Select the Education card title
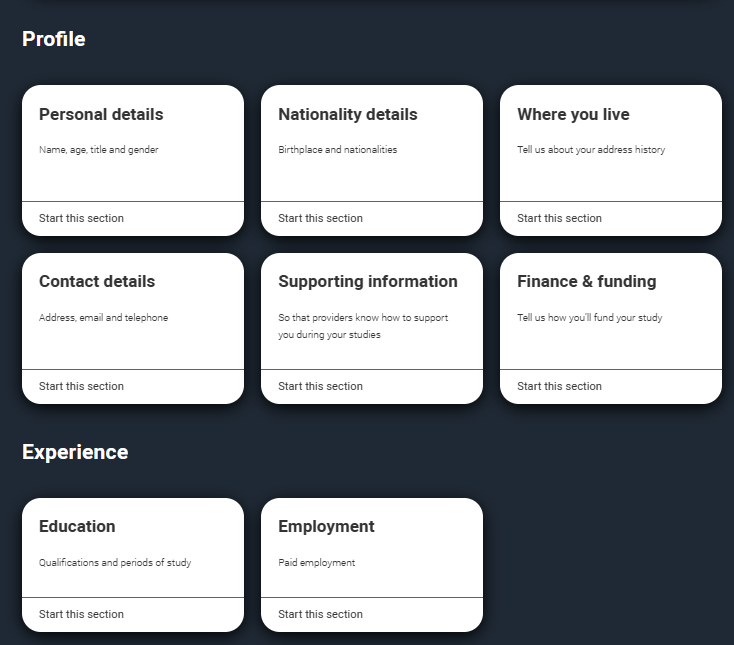Viewport: 734px width, 645px height. 77,526
